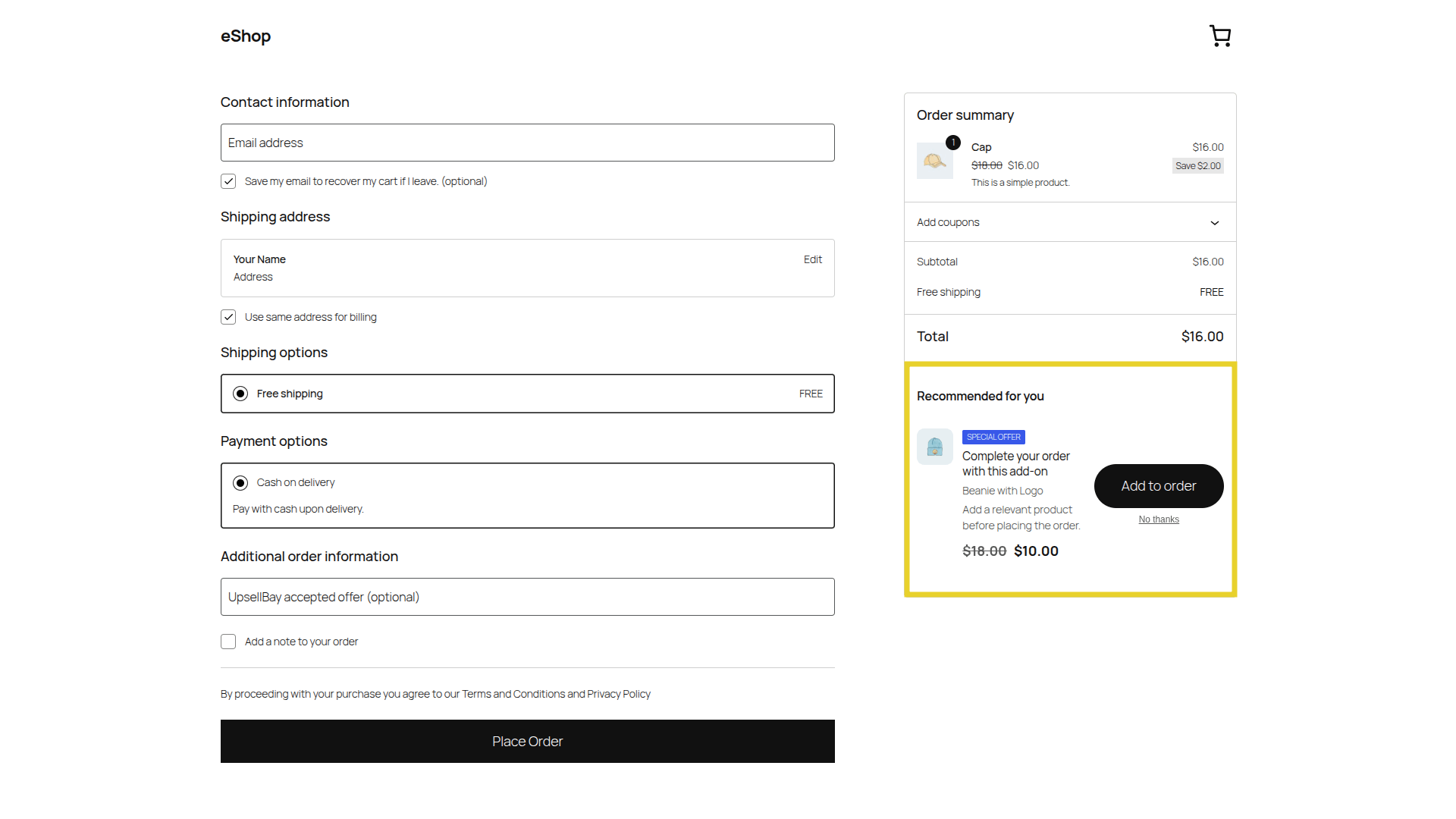Click the Recommended for you heading
Viewport: 1456px width, 819px height.
981,396
